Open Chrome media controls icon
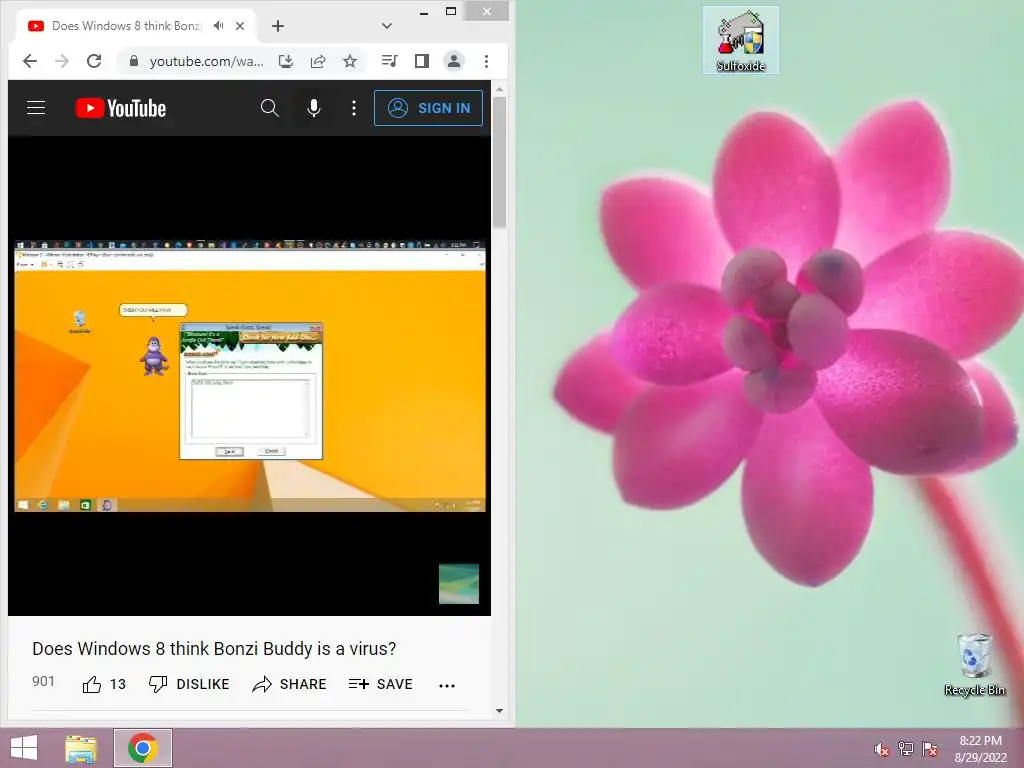 (x=389, y=61)
